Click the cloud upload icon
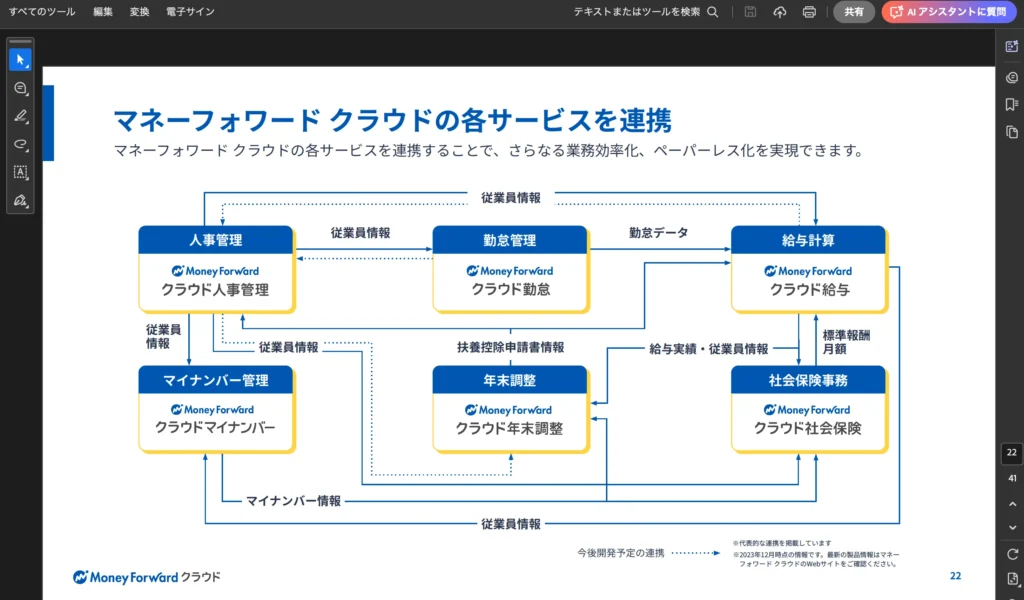Viewport: 1024px width, 600px height. click(780, 12)
